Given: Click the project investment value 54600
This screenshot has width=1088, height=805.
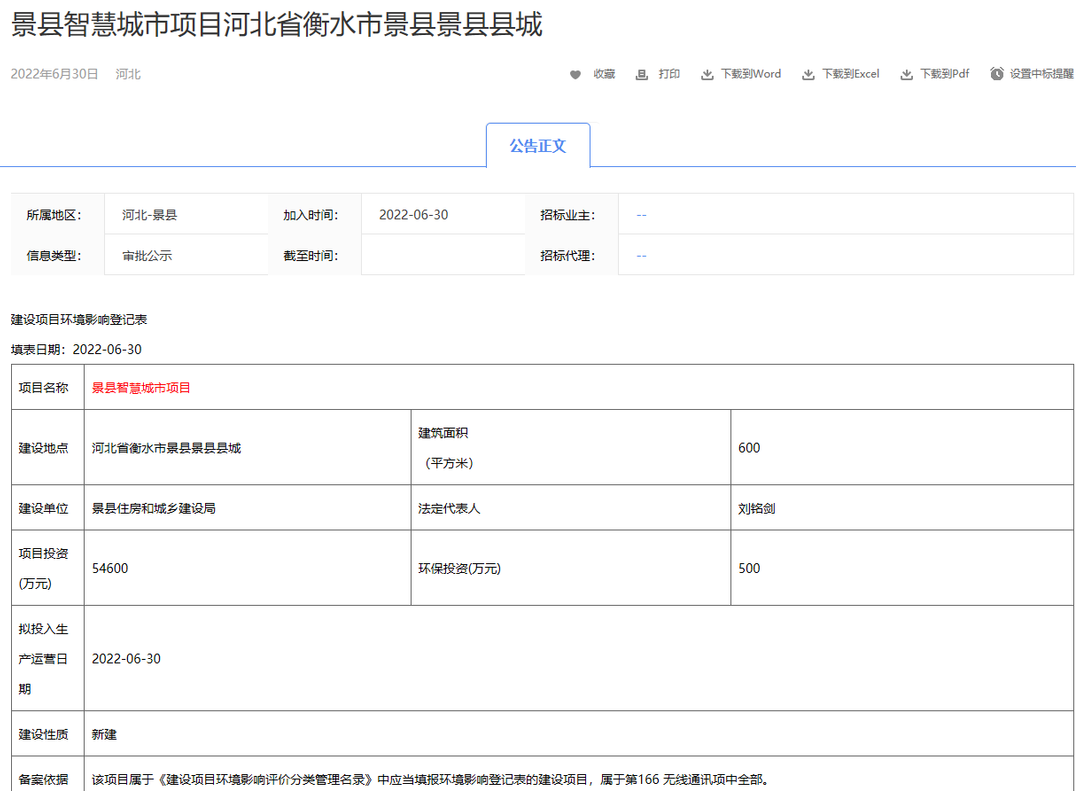Looking at the screenshot, I should (110, 568).
